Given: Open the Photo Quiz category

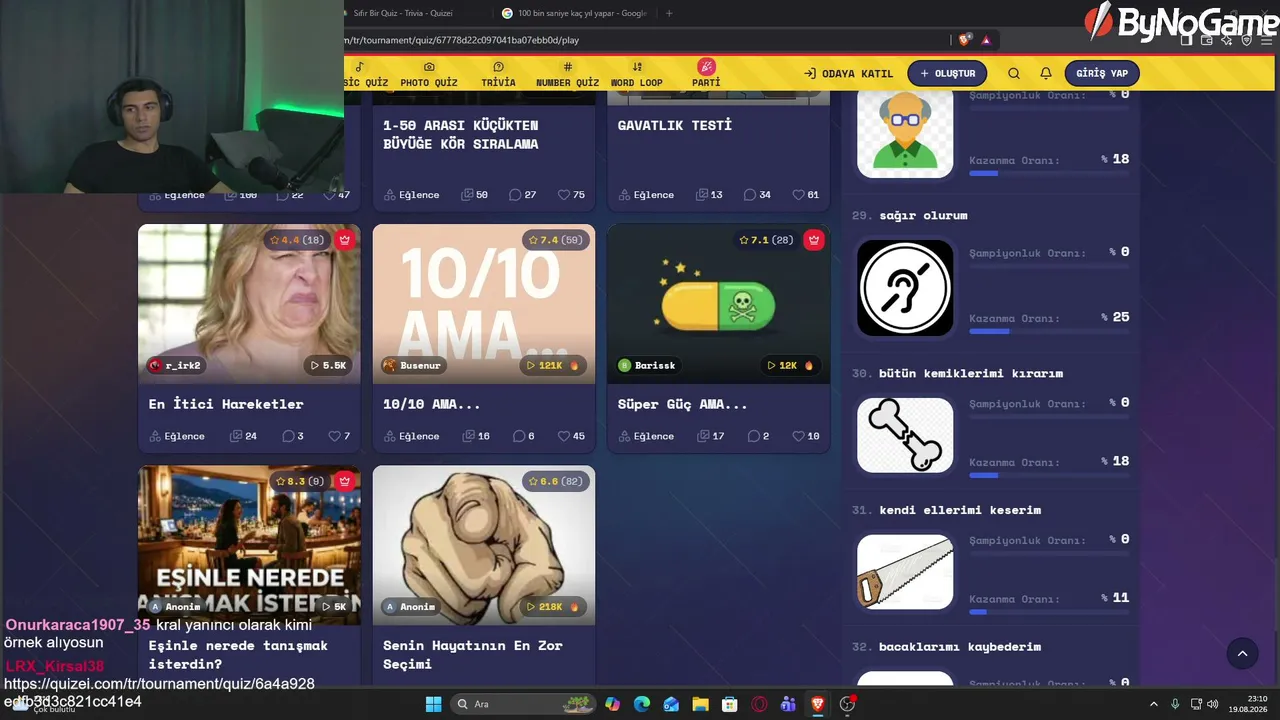Looking at the screenshot, I should (x=429, y=74).
